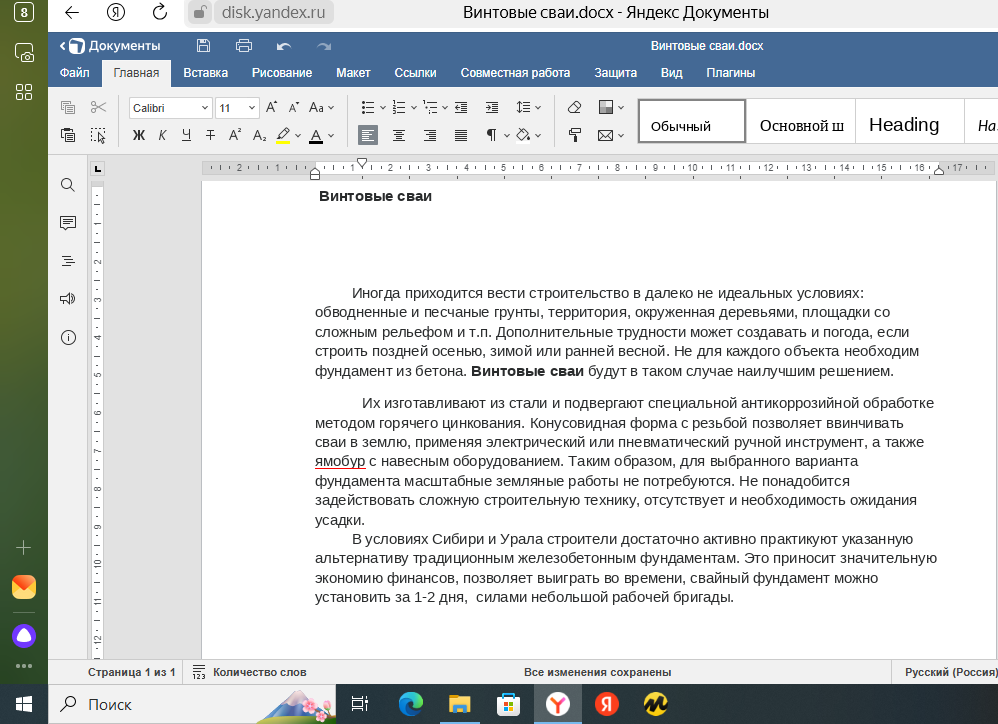Apply the Обычный style
The height and width of the screenshot is (724, 998).
coord(692,121)
